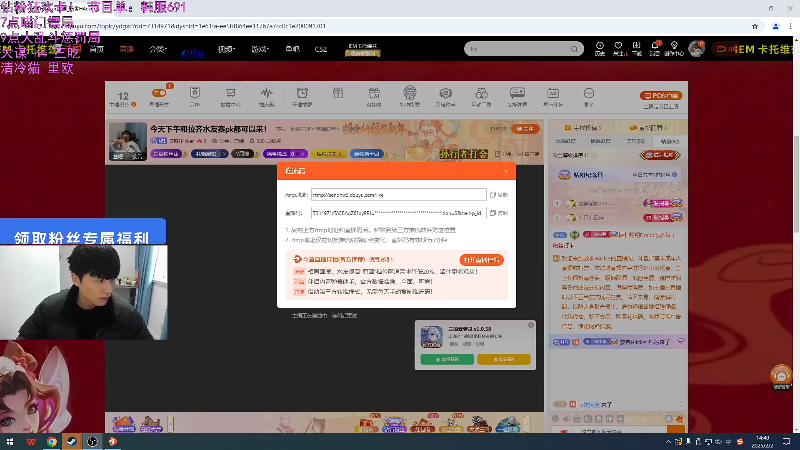Close the orange stream key dialog
The image size is (800, 450).
click(506, 171)
